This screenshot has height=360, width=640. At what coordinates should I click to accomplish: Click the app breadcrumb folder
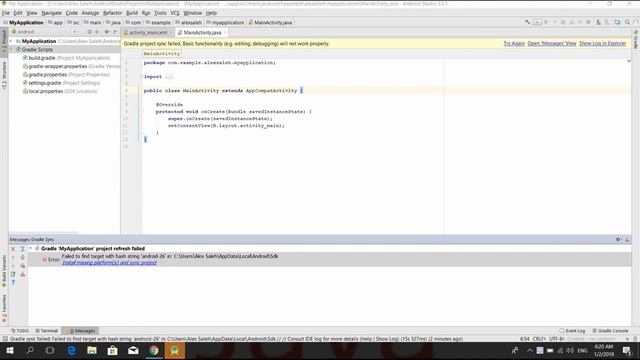(x=56, y=22)
